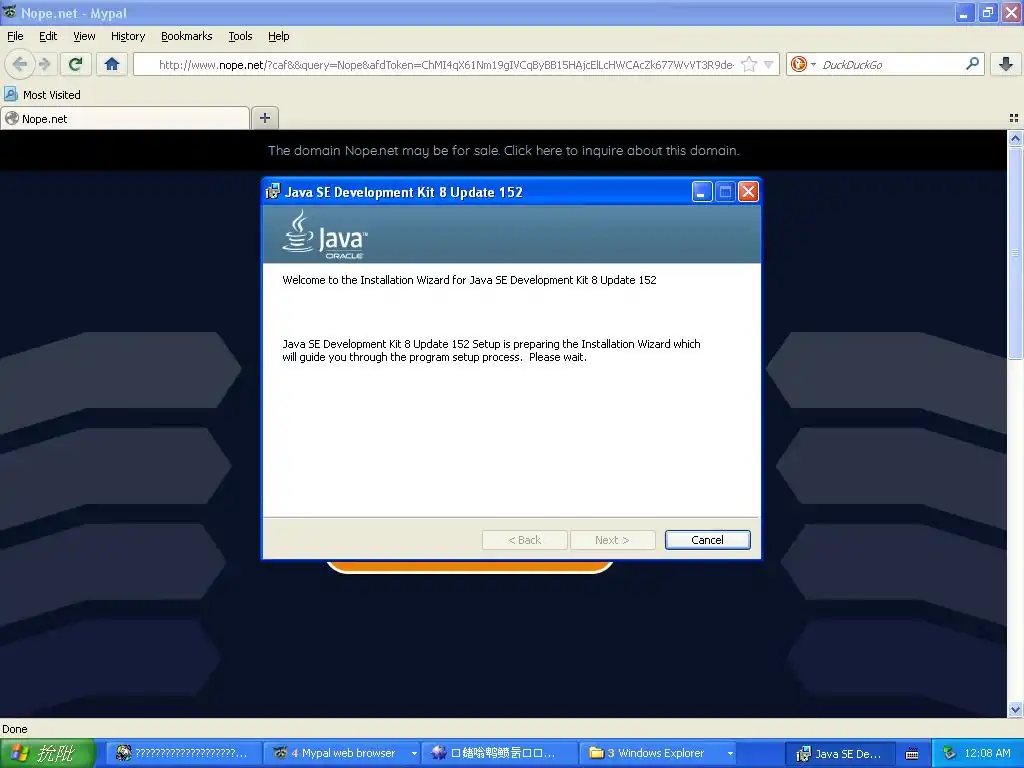Minimize the Java SE installer dialog
This screenshot has height=768, width=1024.
click(x=701, y=192)
